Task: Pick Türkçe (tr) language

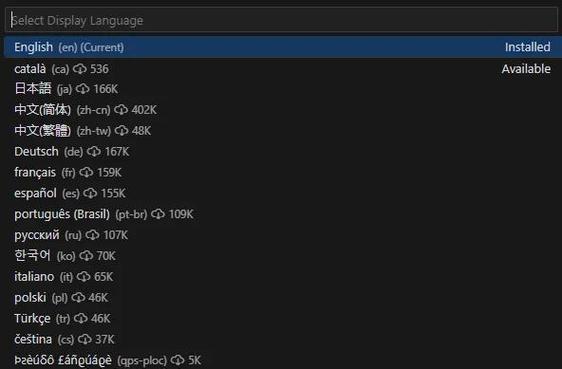Action: 283,318
